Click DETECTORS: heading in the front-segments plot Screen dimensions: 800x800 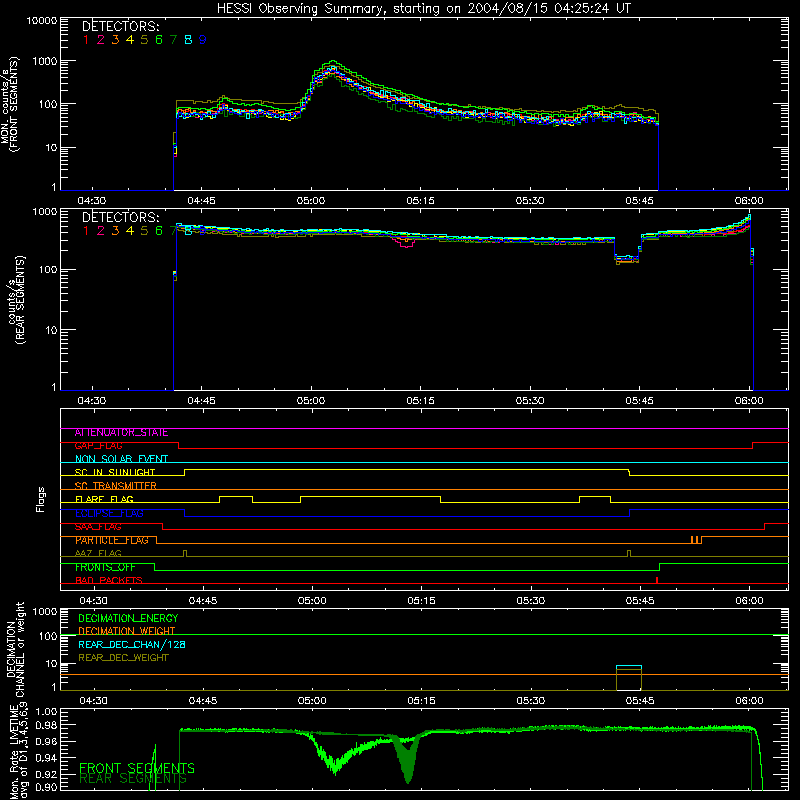tap(121, 27)
